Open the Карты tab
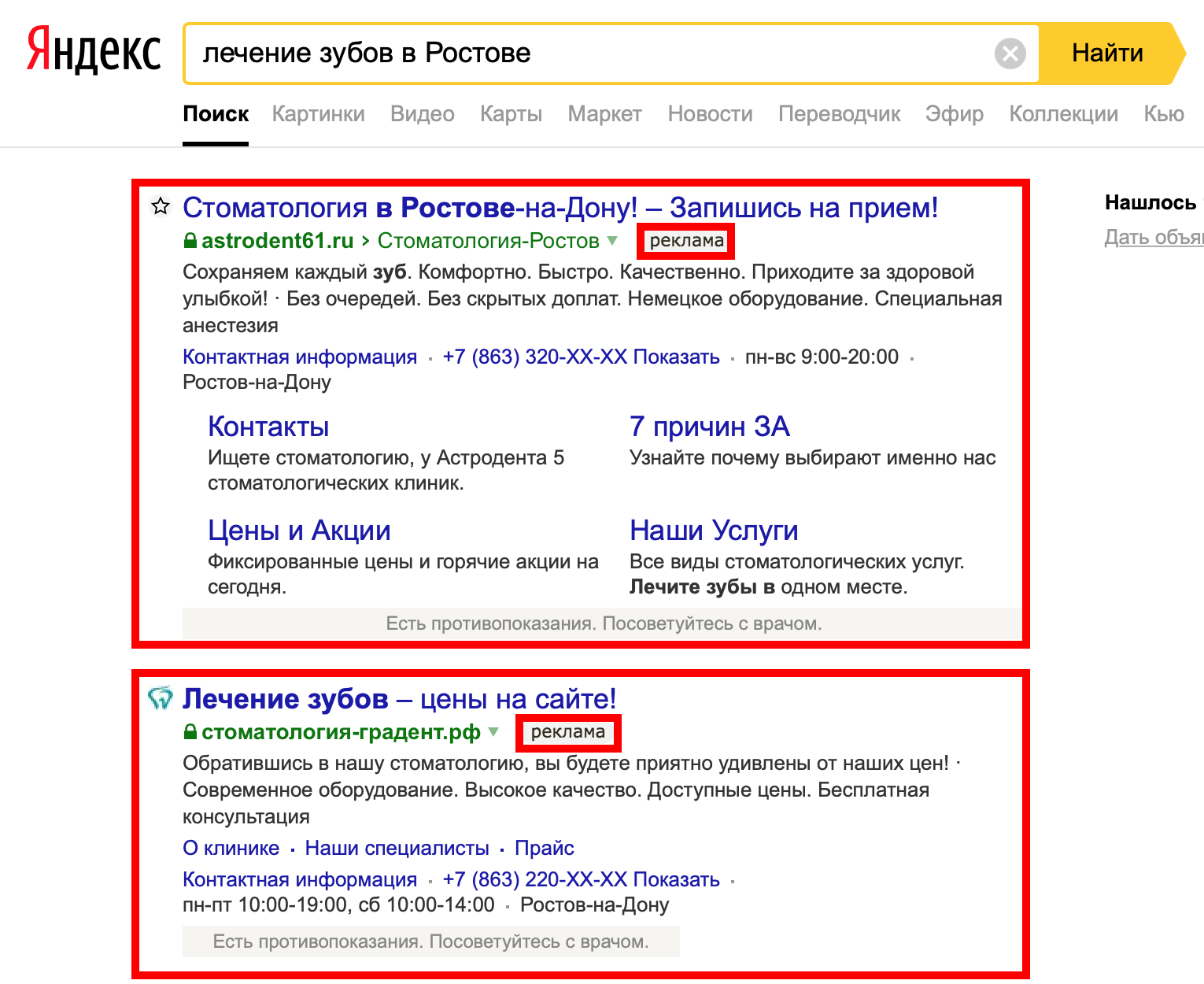Screen dimensions: 1204x984 click(x=512, y=114)
